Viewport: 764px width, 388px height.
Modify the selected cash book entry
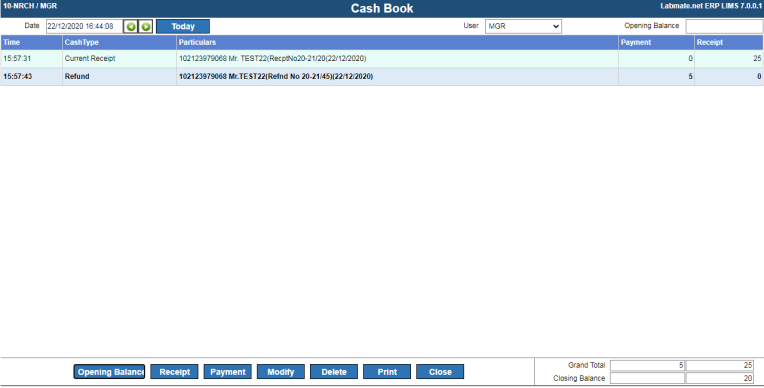tap(281, 372)
